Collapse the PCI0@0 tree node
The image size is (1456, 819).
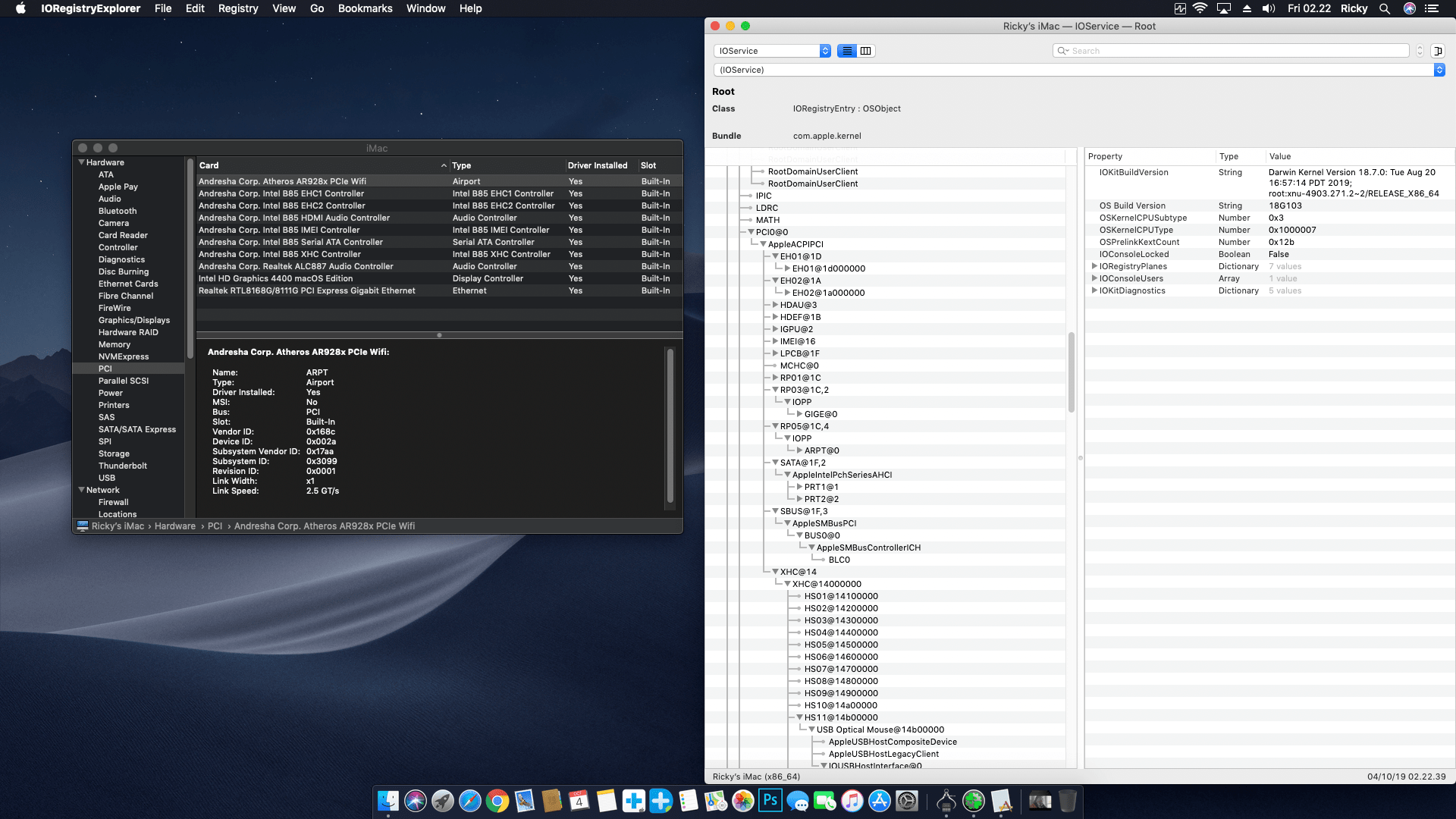tap(751, 232)
